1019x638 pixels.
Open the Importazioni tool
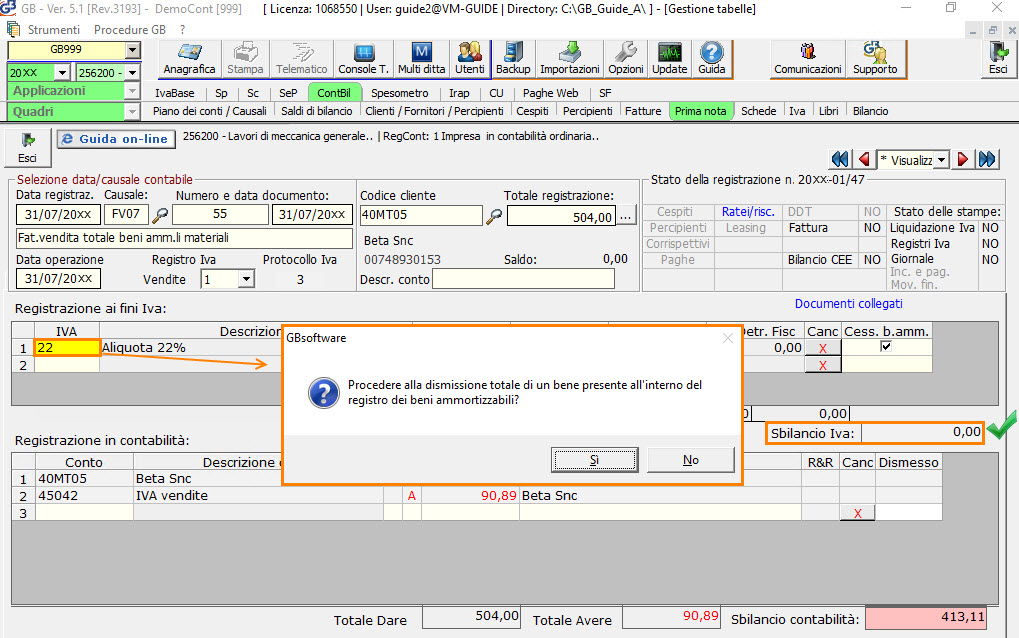[570, 58]
